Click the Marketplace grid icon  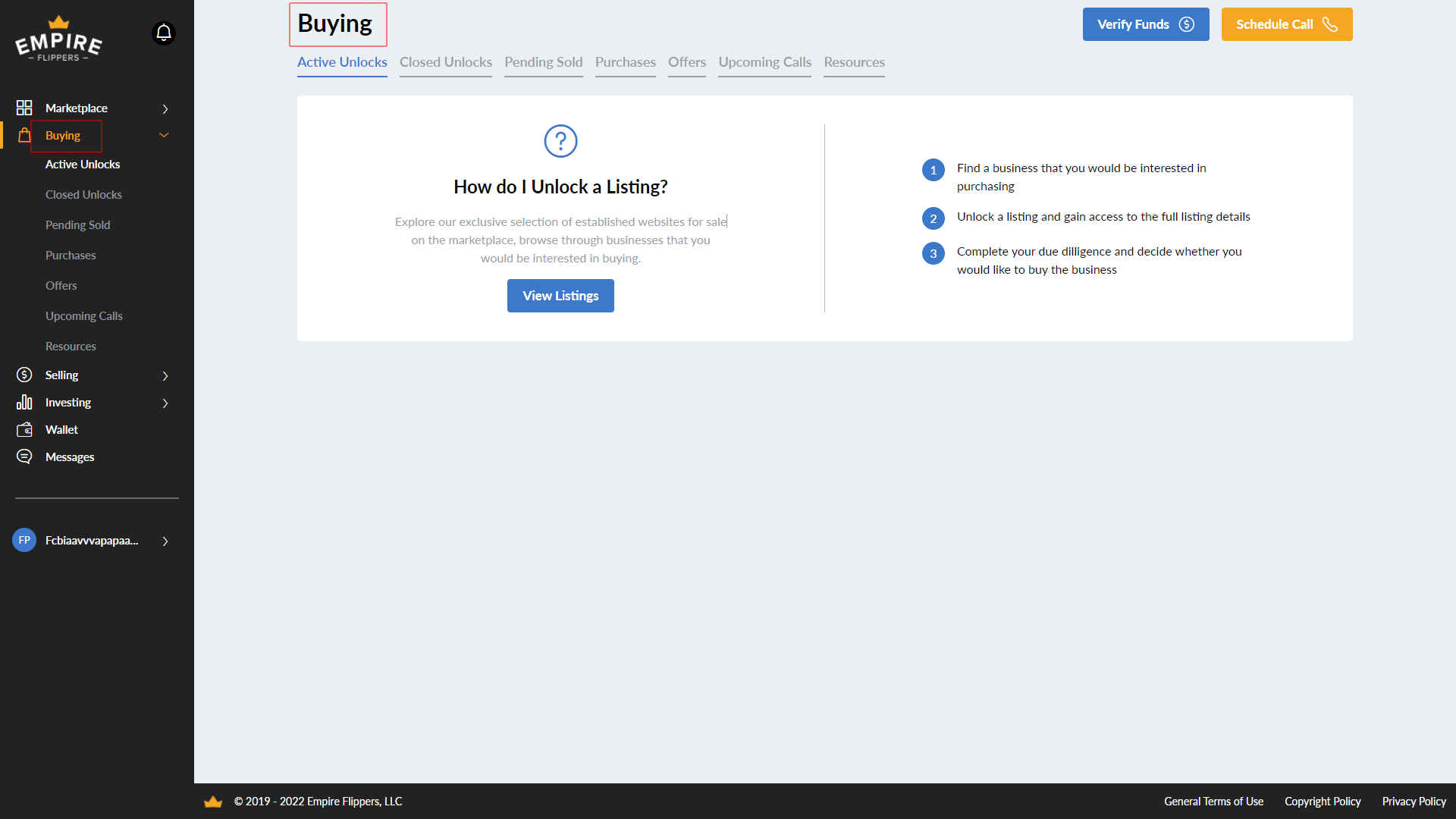(x=24, y=108)
